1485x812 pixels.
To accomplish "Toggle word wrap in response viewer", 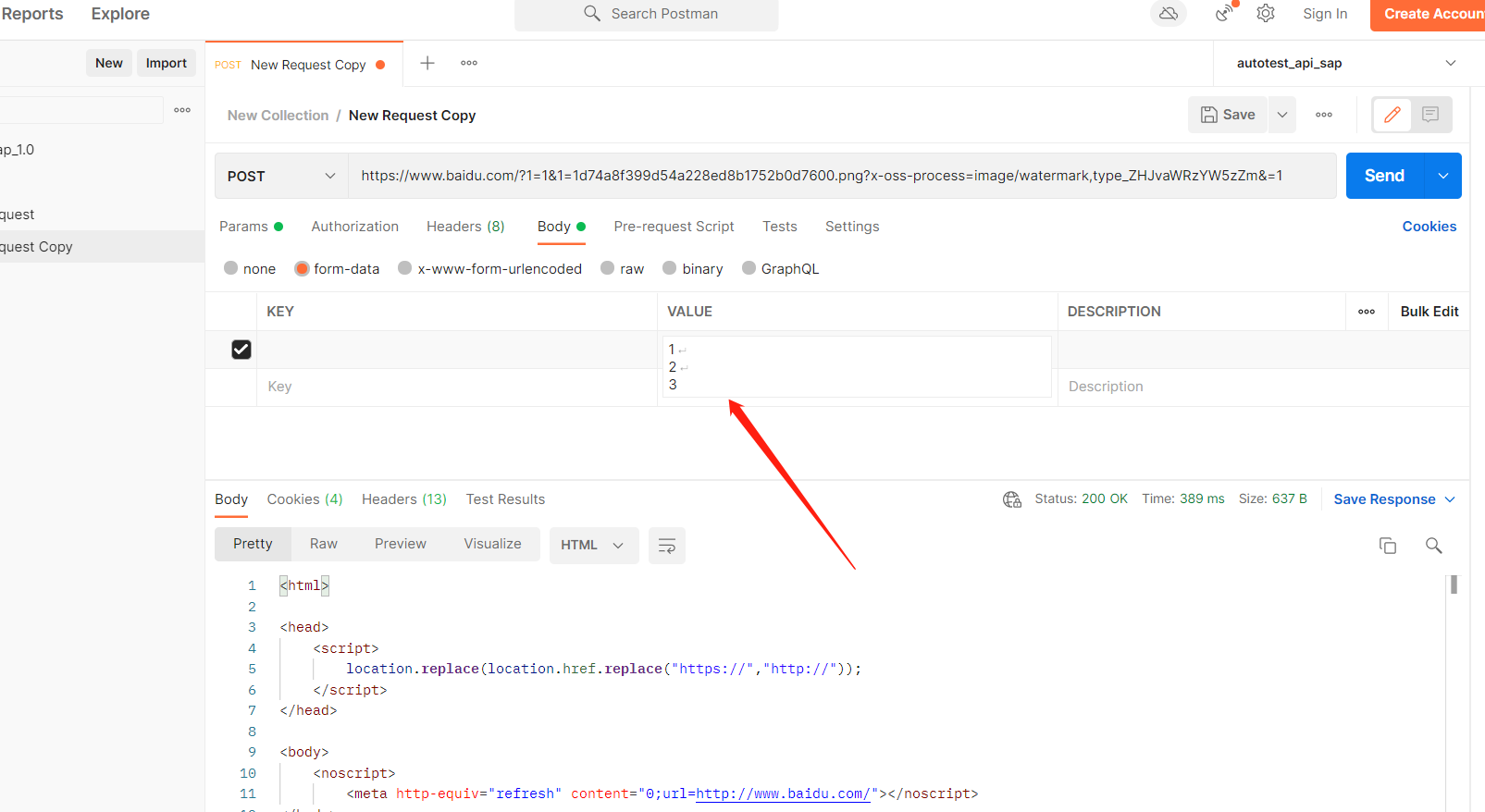I will [667, 546].
